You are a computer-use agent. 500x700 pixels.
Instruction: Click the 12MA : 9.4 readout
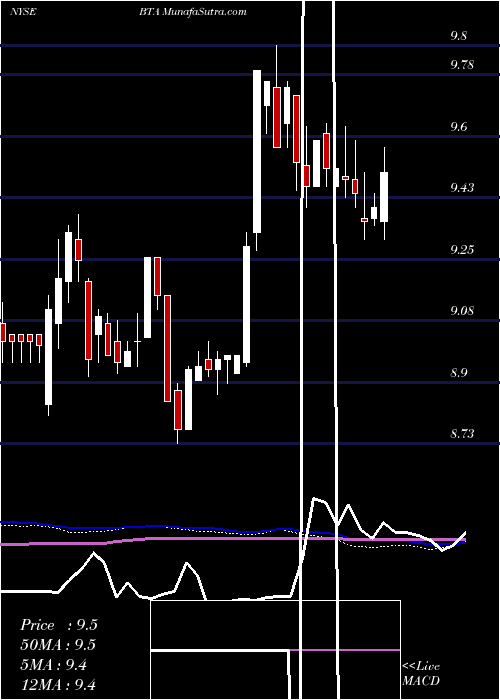pyautogui.click(x=58, y=685)
